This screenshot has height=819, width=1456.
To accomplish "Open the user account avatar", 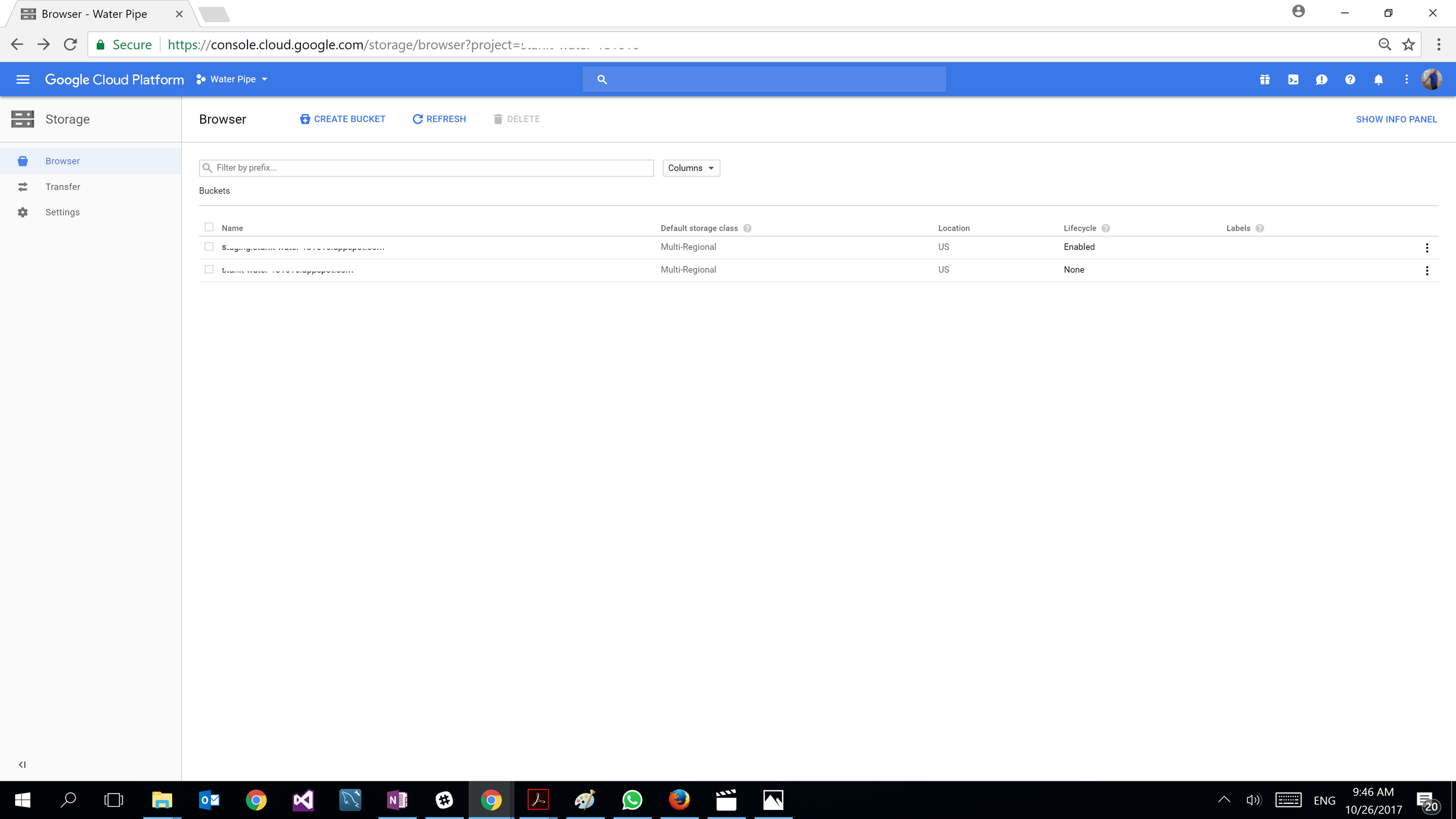I will (x=1432, y=79).
